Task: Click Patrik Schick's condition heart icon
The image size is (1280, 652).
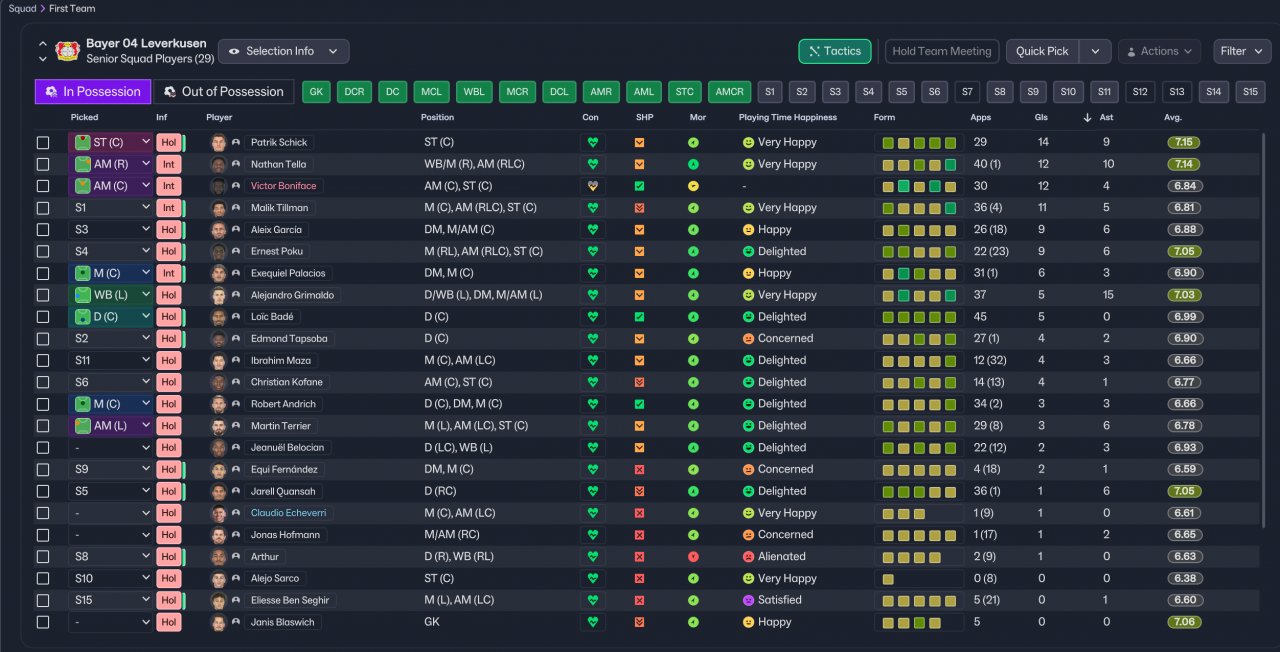Action: point(592,143)
